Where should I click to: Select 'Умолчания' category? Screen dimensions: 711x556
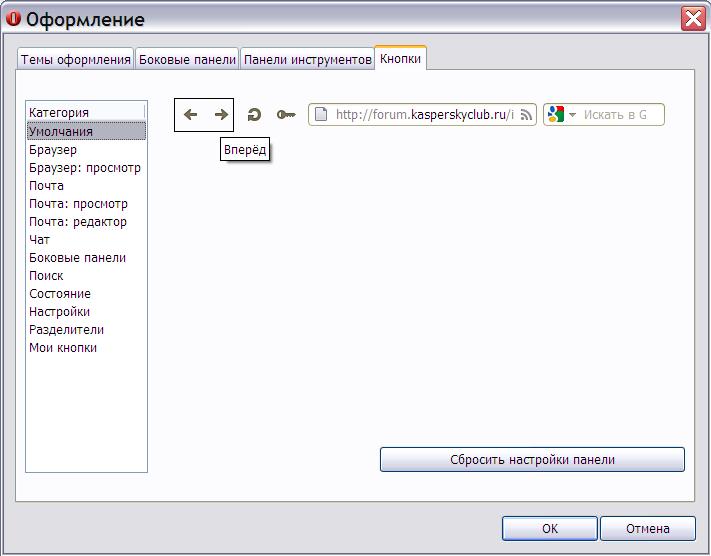pos(86,131)
